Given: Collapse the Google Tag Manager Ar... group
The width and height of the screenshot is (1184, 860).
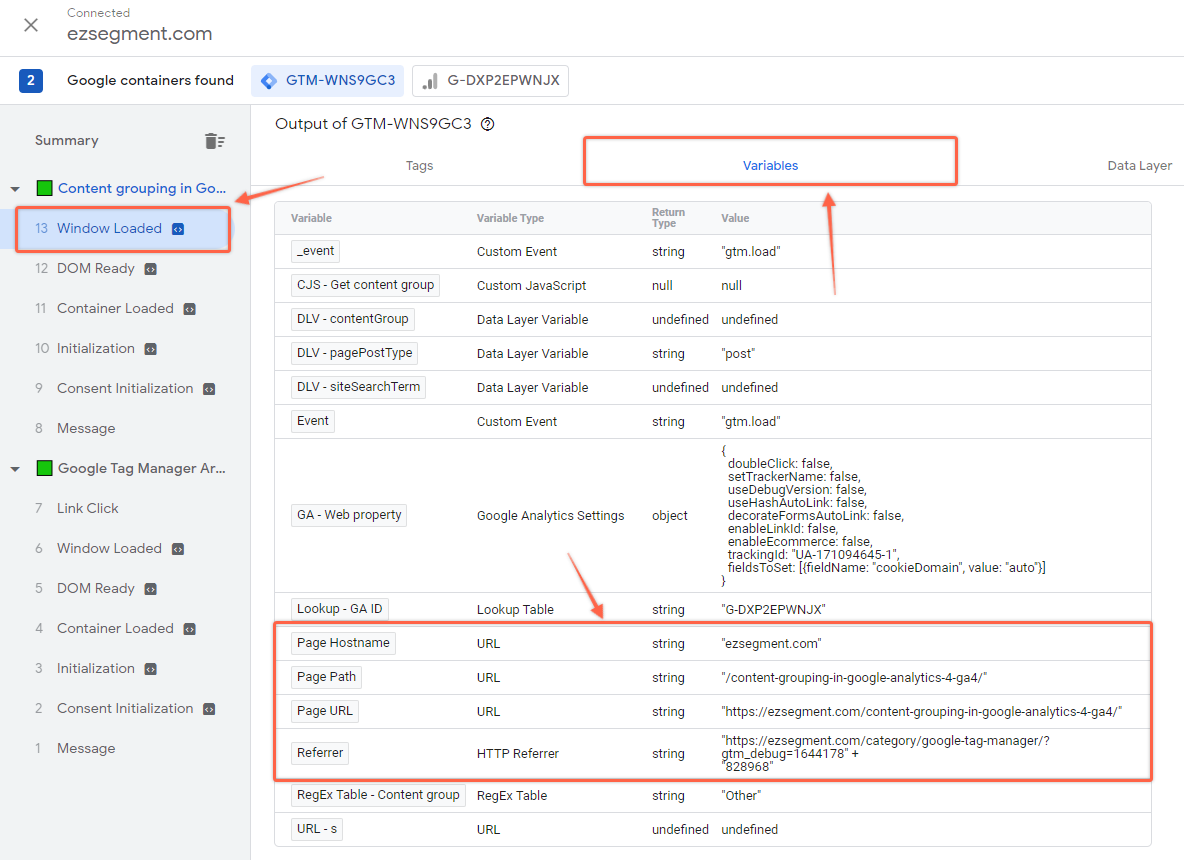Looking at the screenshot, I should coord(14,468).
